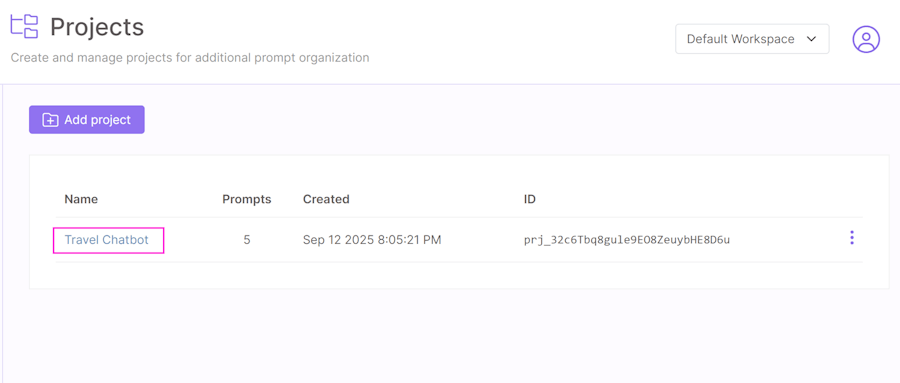
Task: Expand the Default Workspace dropdown
Action: click(752, 39)
